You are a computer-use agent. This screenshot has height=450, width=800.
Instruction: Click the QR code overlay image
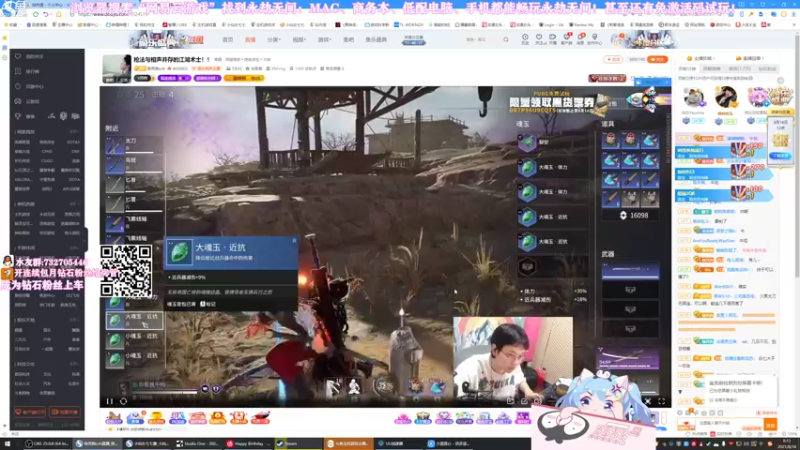(x=126, y=271)
